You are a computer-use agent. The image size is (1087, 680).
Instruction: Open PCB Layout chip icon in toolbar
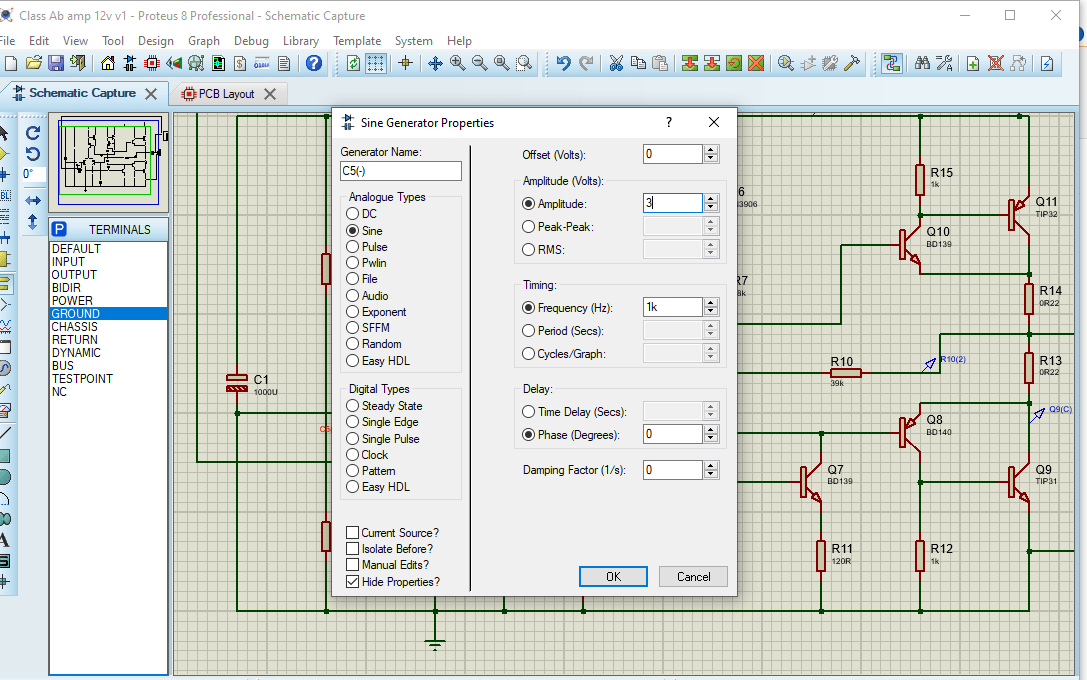point(152,64)
